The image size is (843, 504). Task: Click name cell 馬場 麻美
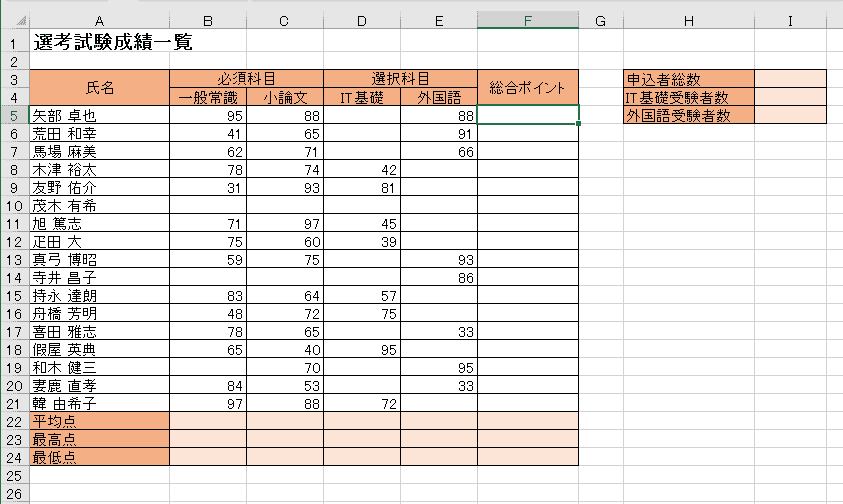click(99, 151)
